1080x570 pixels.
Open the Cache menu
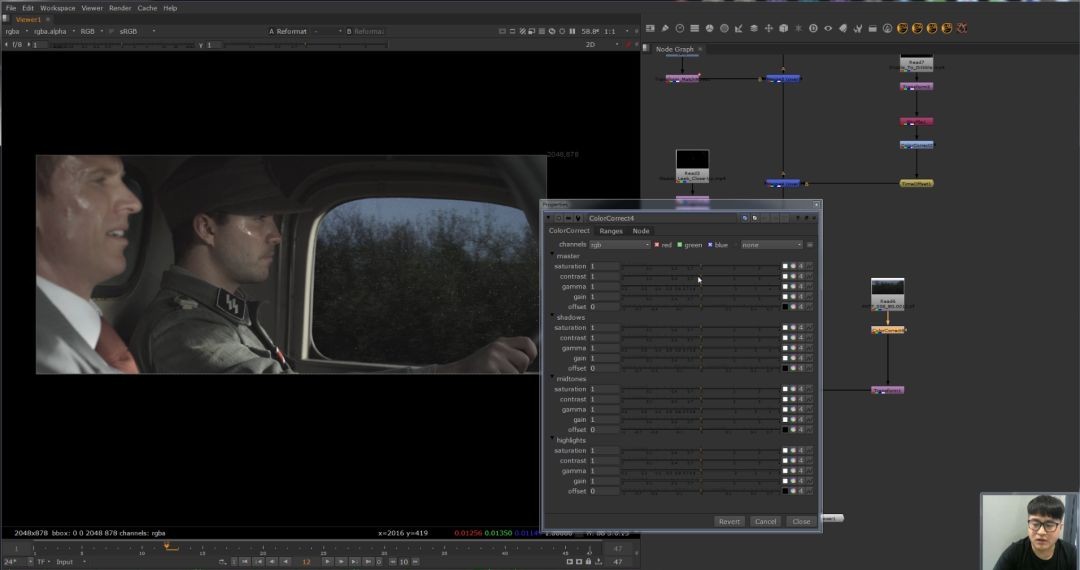click(147, 8)
